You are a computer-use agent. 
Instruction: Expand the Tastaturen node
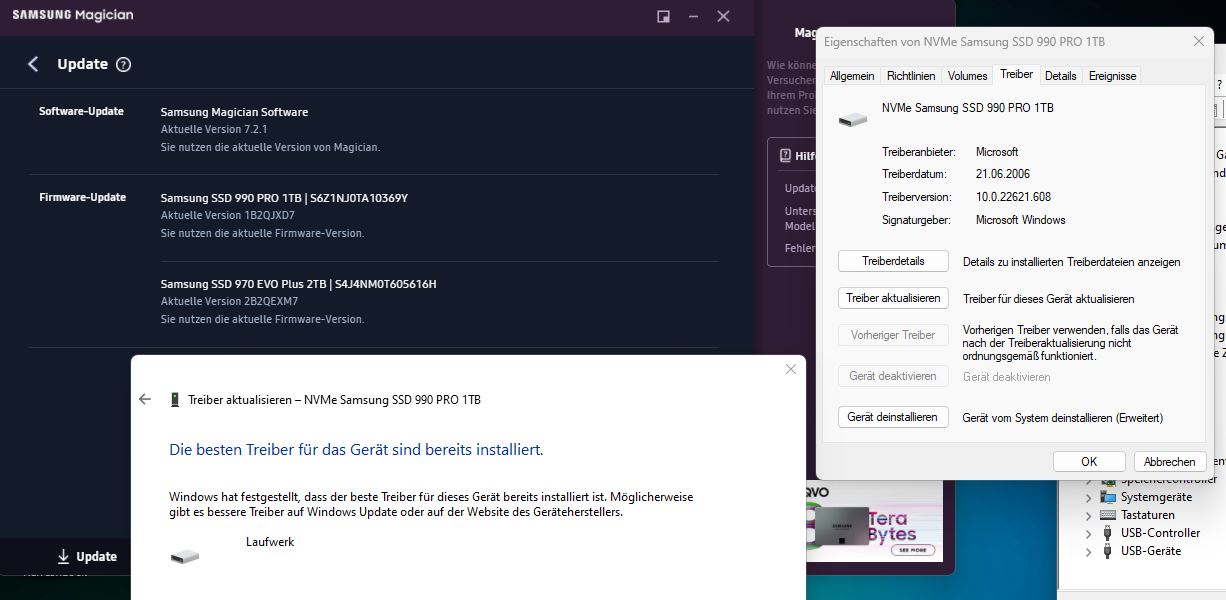pos(1089,515)
